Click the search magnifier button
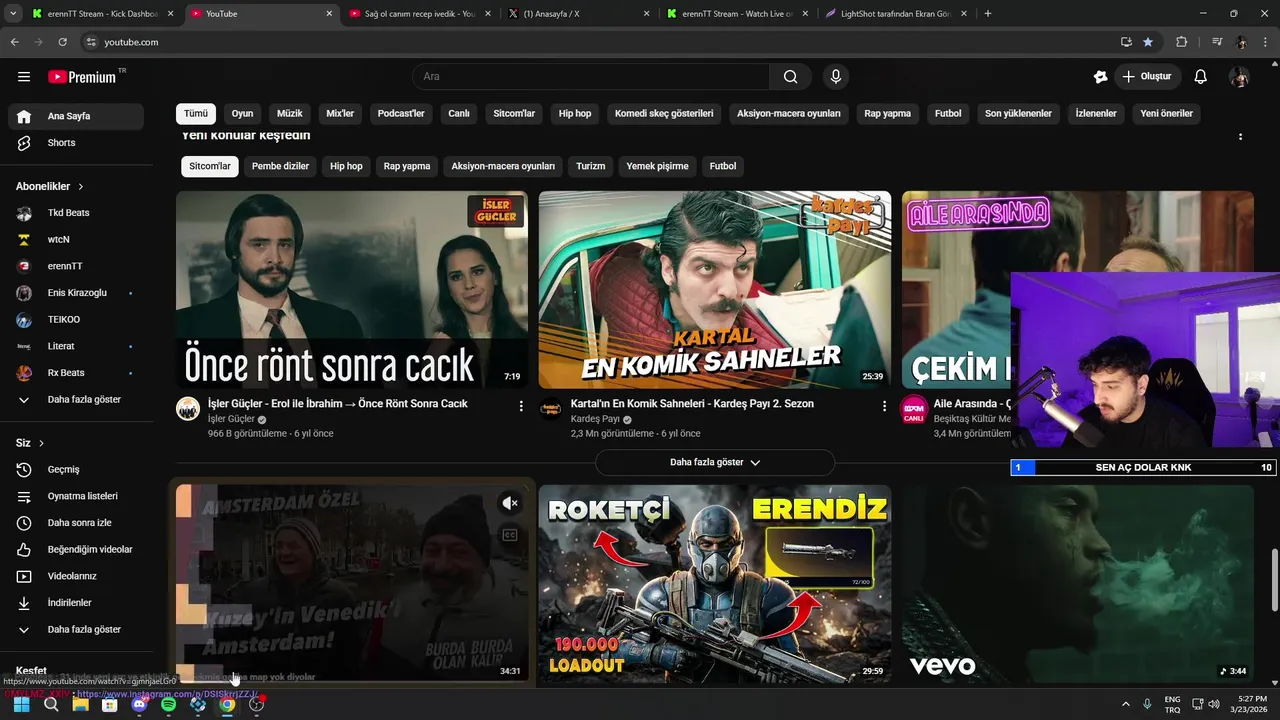The image size is (1280, 720). coord(790,76)
